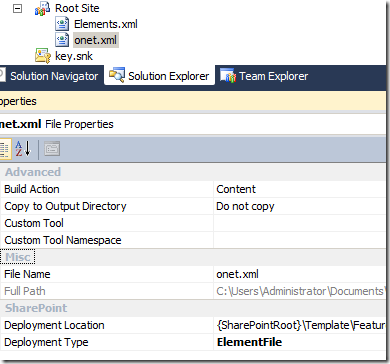Select key.snk in the solution tree
The image size is (390, 364).
[x=74, y=56]
